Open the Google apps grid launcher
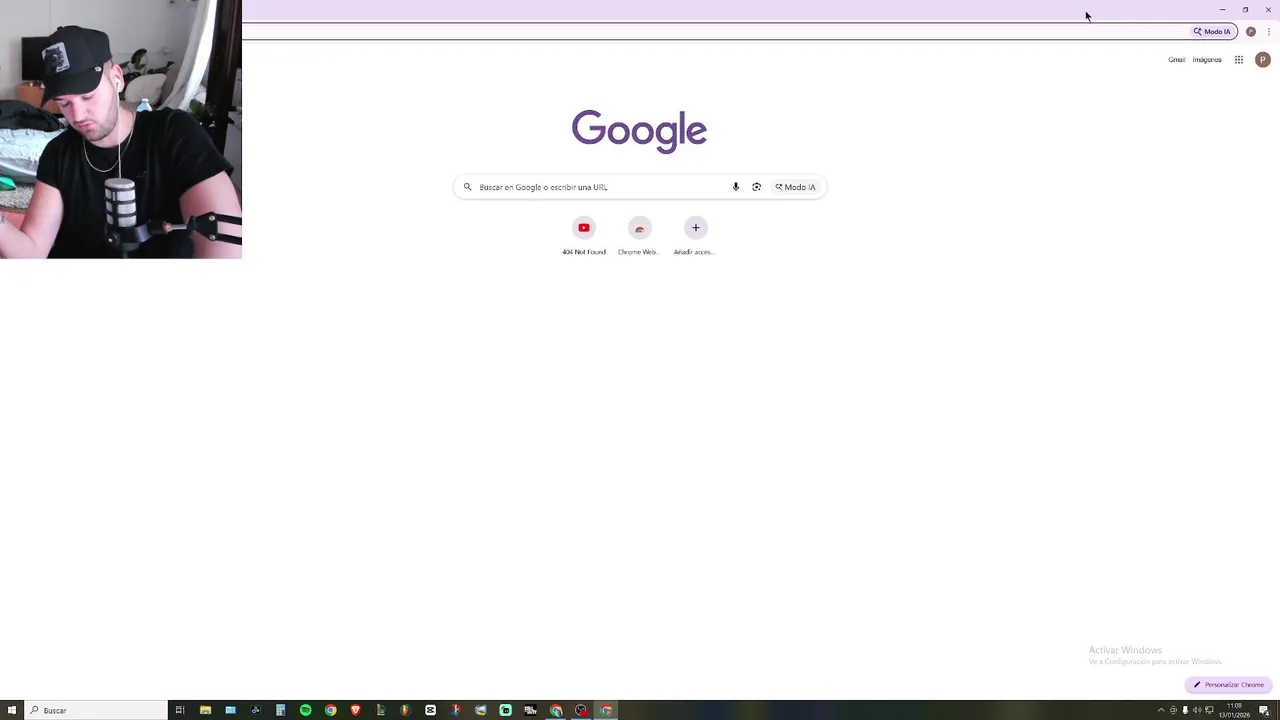Viewport: 1280px width, 720px height. tap(1239, 60)
